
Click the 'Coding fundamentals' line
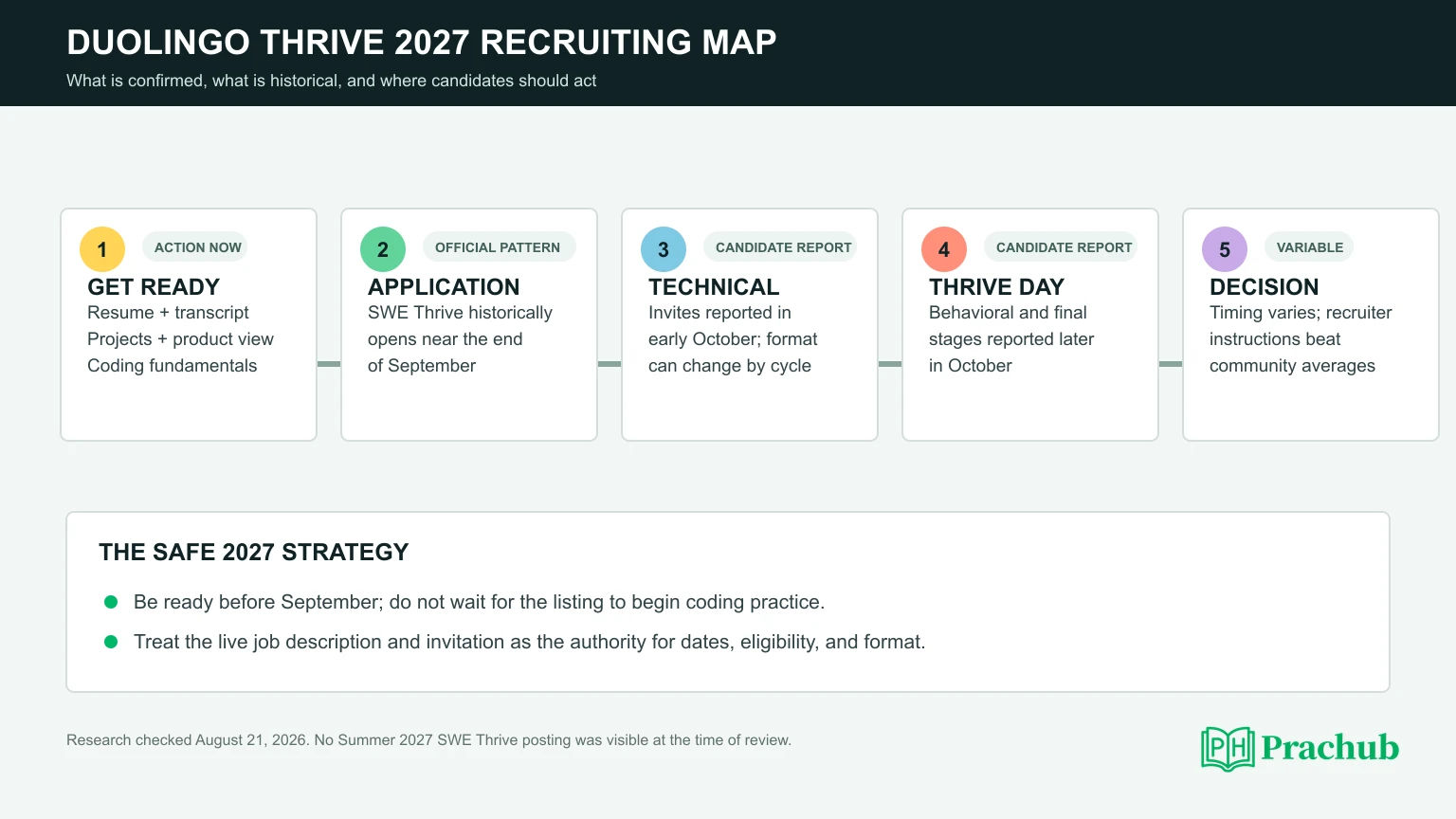pyautogui.click(x=172, y=366)
